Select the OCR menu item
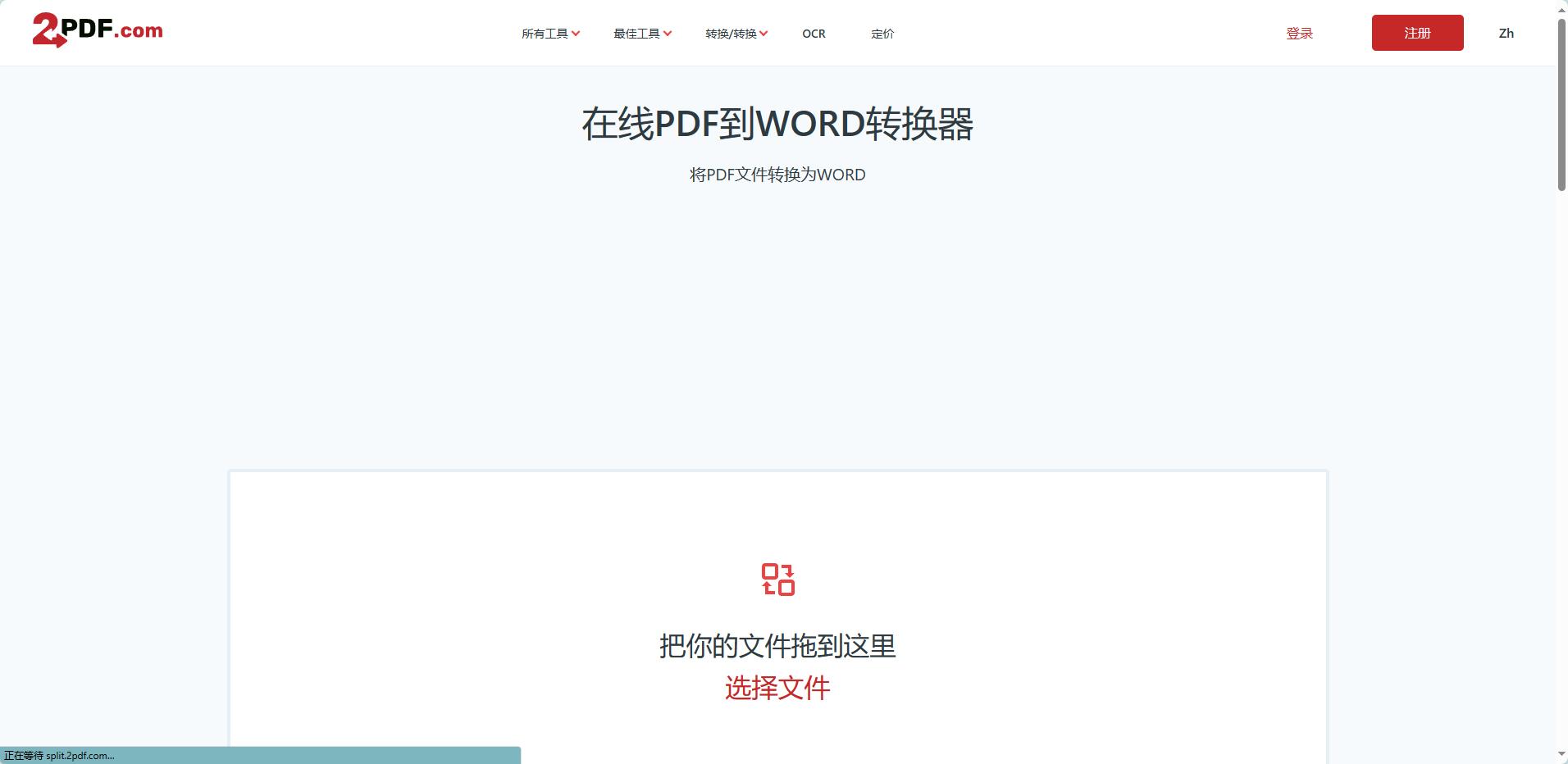This screenshot has height=764, width=1568. point(813,34)
